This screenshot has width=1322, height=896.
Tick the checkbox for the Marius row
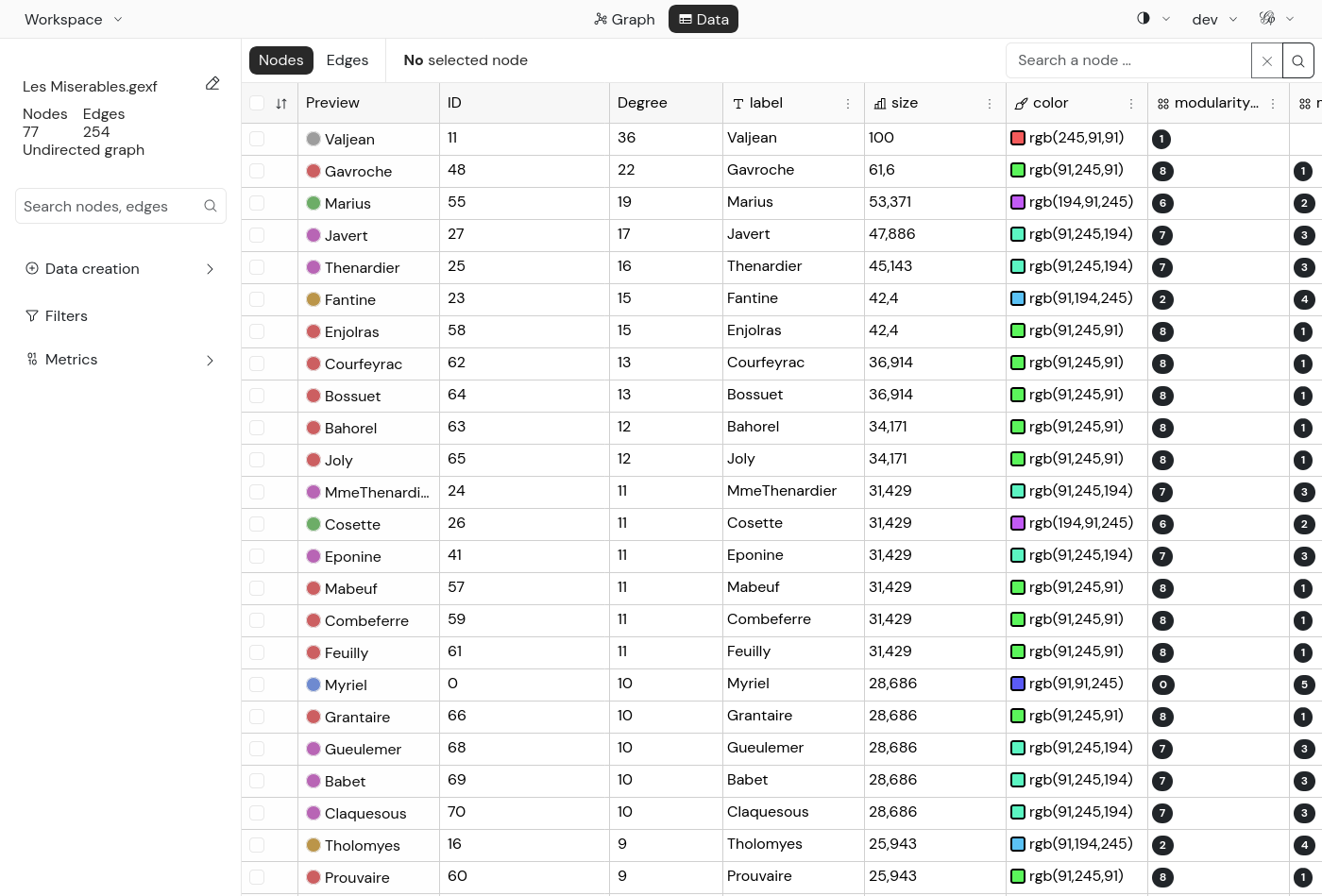pyautogui.click(x=257, y=203)
